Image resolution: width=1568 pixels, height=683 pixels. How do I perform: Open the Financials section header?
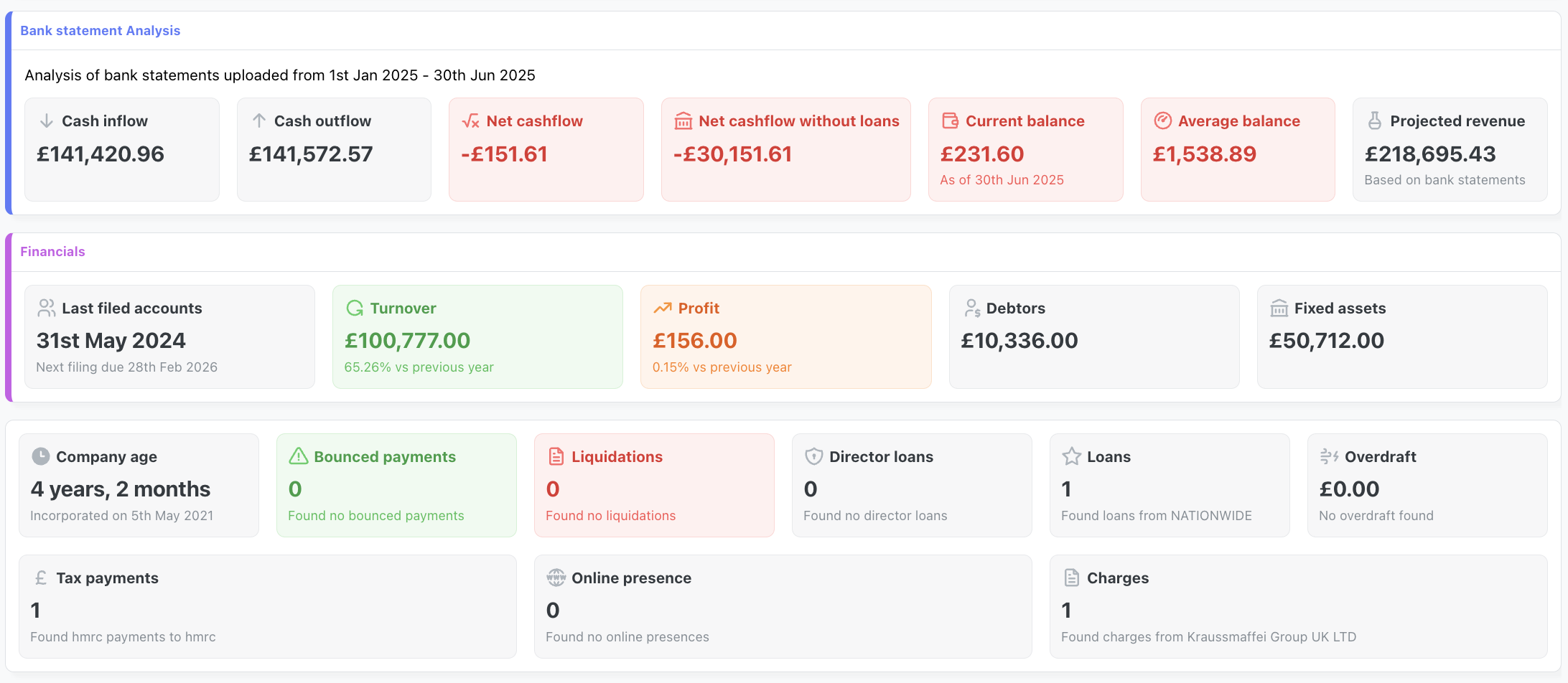tap(52, 251)
